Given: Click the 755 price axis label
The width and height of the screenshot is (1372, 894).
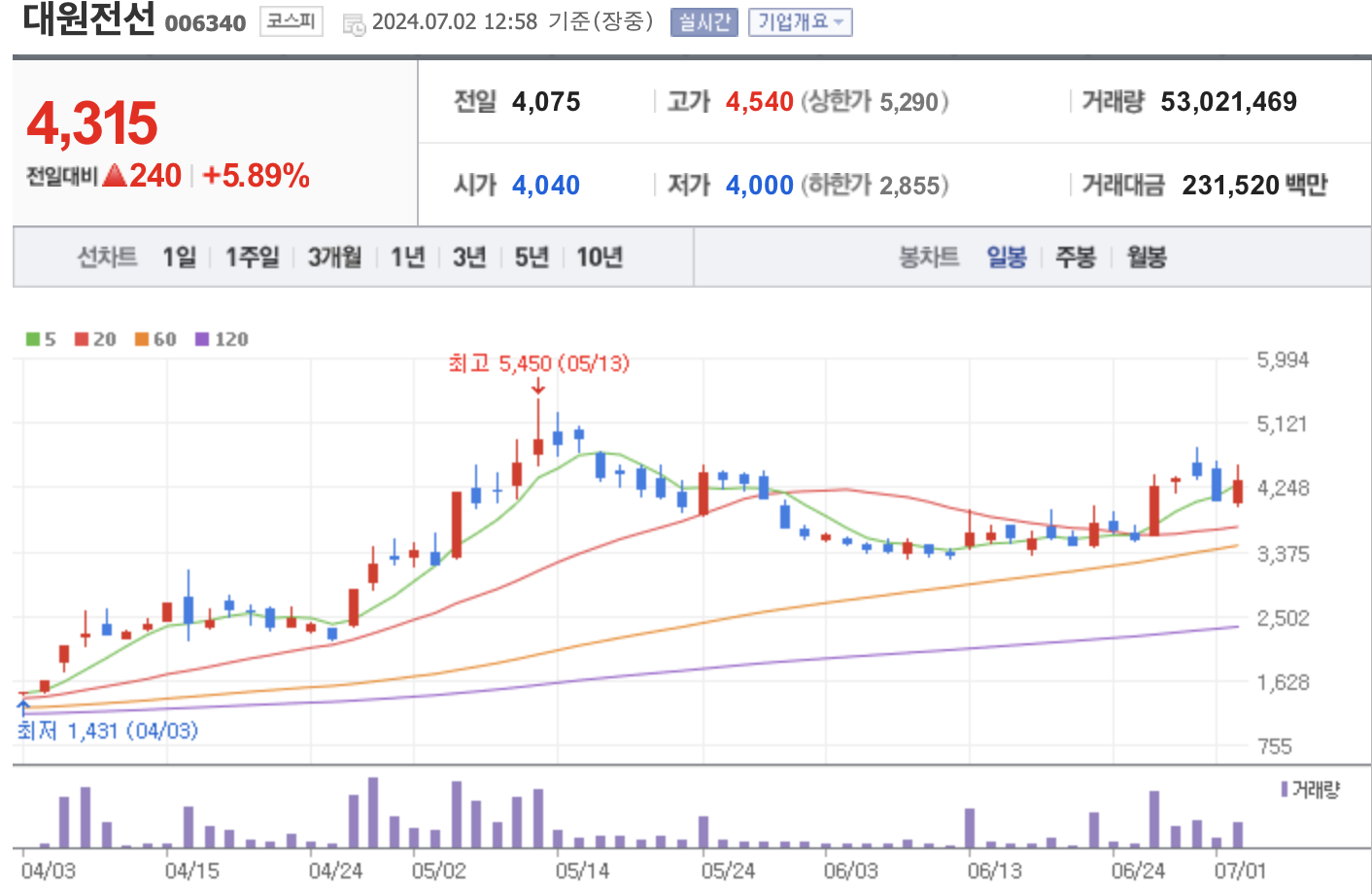Looking at the screenshot, I should tap(1275, 746).
